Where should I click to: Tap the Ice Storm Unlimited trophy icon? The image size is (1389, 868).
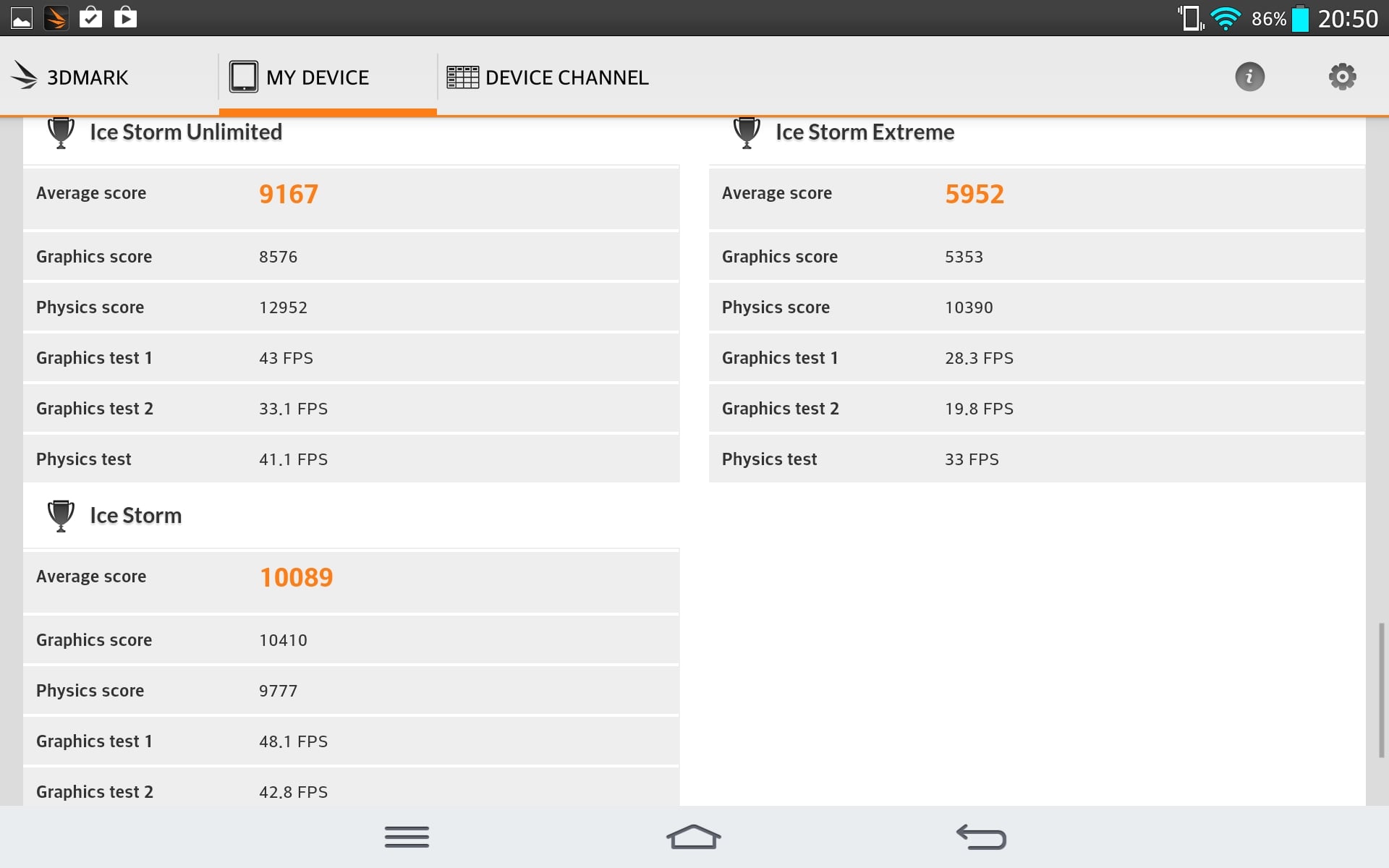[x=61, y=133]
